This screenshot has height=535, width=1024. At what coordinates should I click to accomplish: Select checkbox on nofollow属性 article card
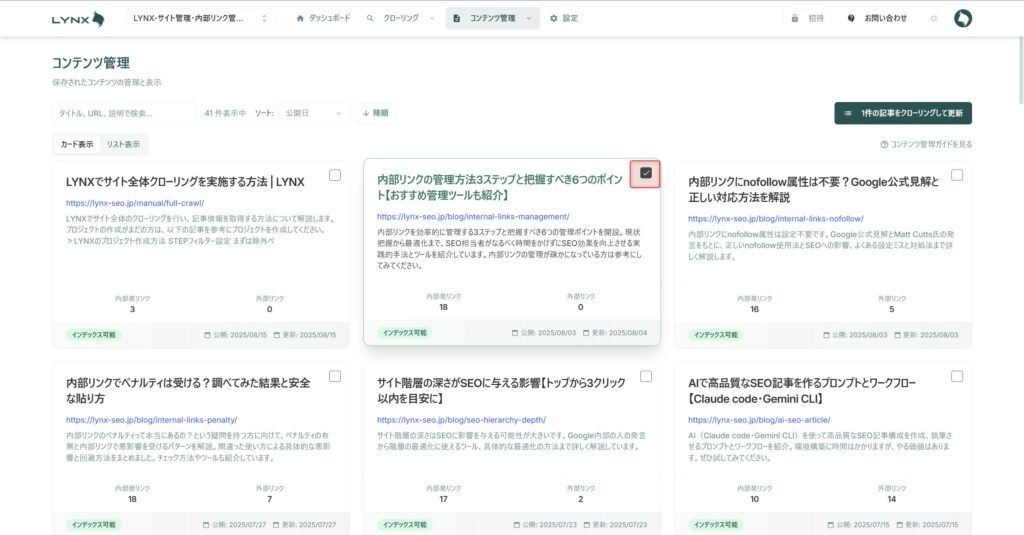pos(957,175)
